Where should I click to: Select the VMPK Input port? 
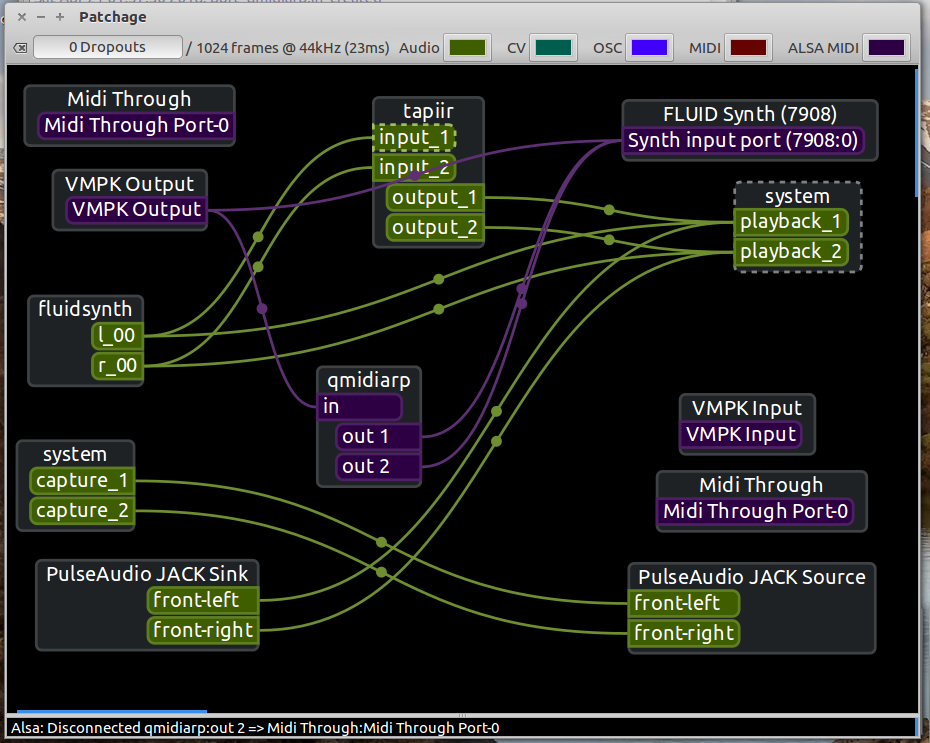coord(741,434)
